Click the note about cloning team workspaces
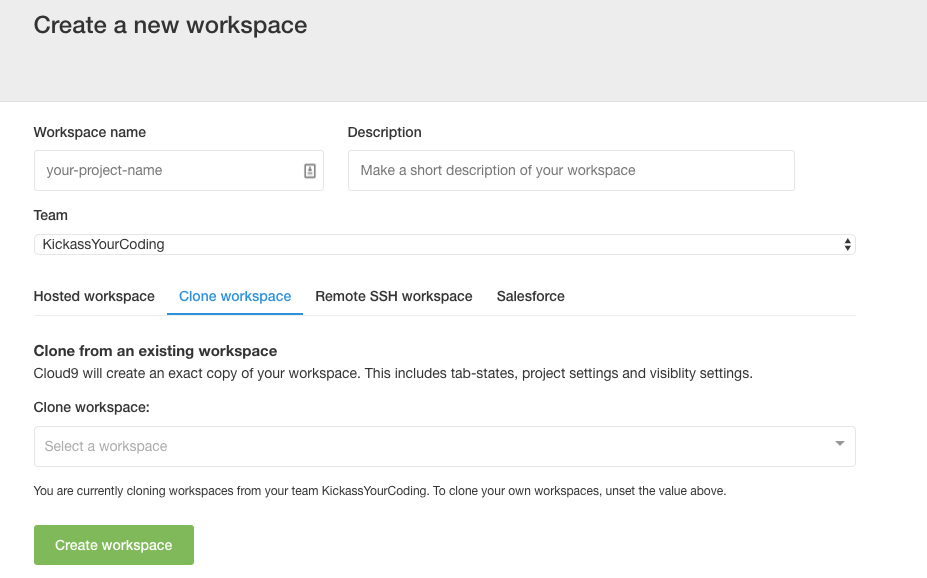Screen dimensions: 927x578 tap(379, 491)
